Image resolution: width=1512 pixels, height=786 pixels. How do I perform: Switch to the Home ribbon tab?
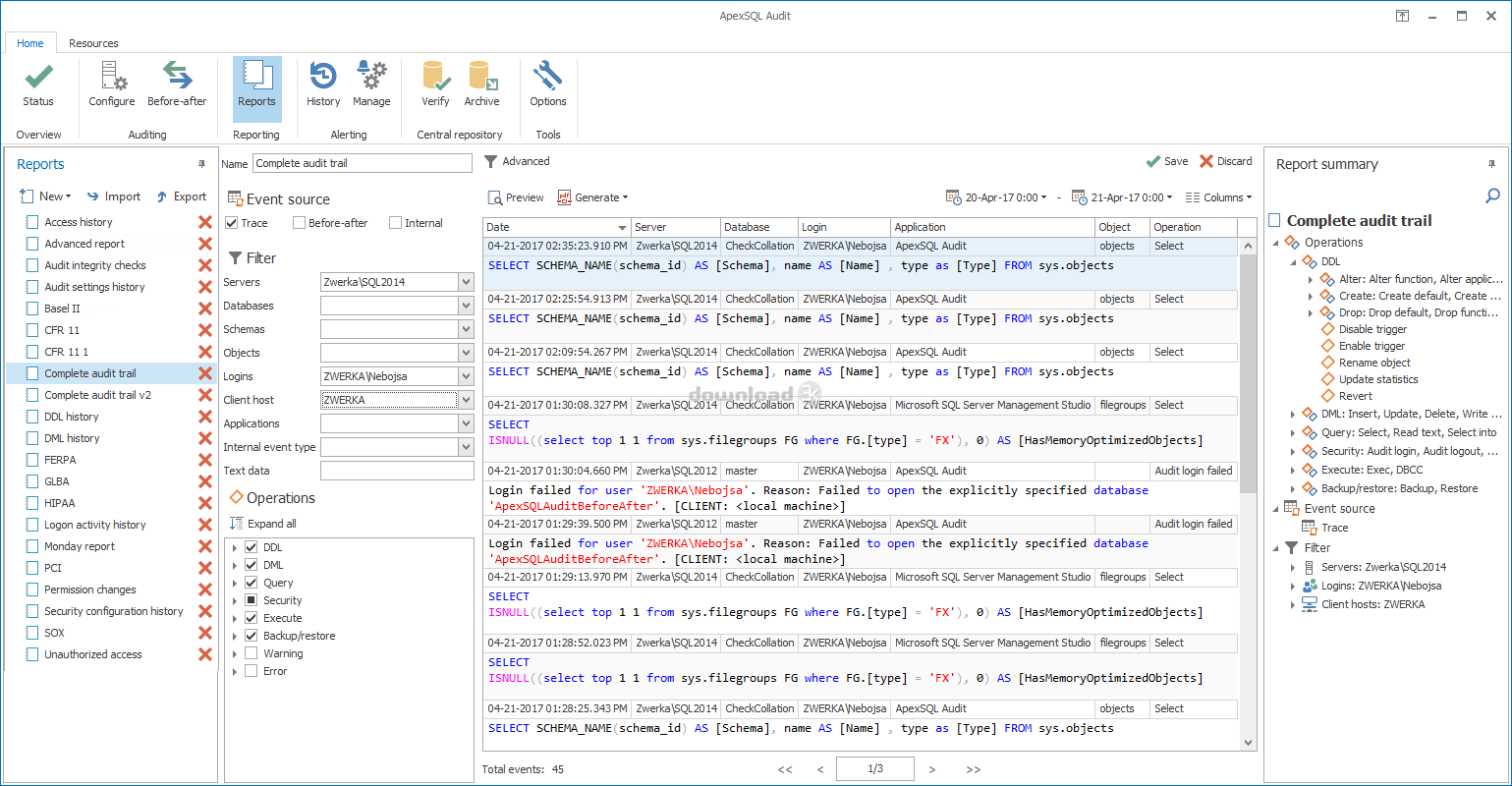click(x=30, y=43)
